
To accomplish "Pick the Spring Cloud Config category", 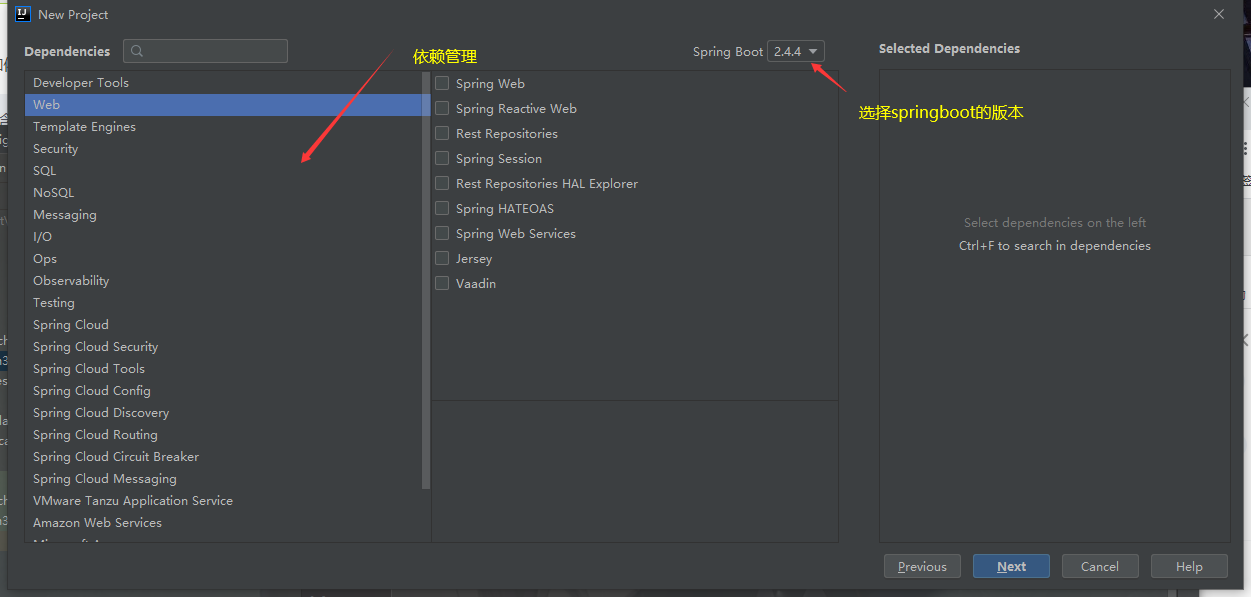I will (224, 391).
